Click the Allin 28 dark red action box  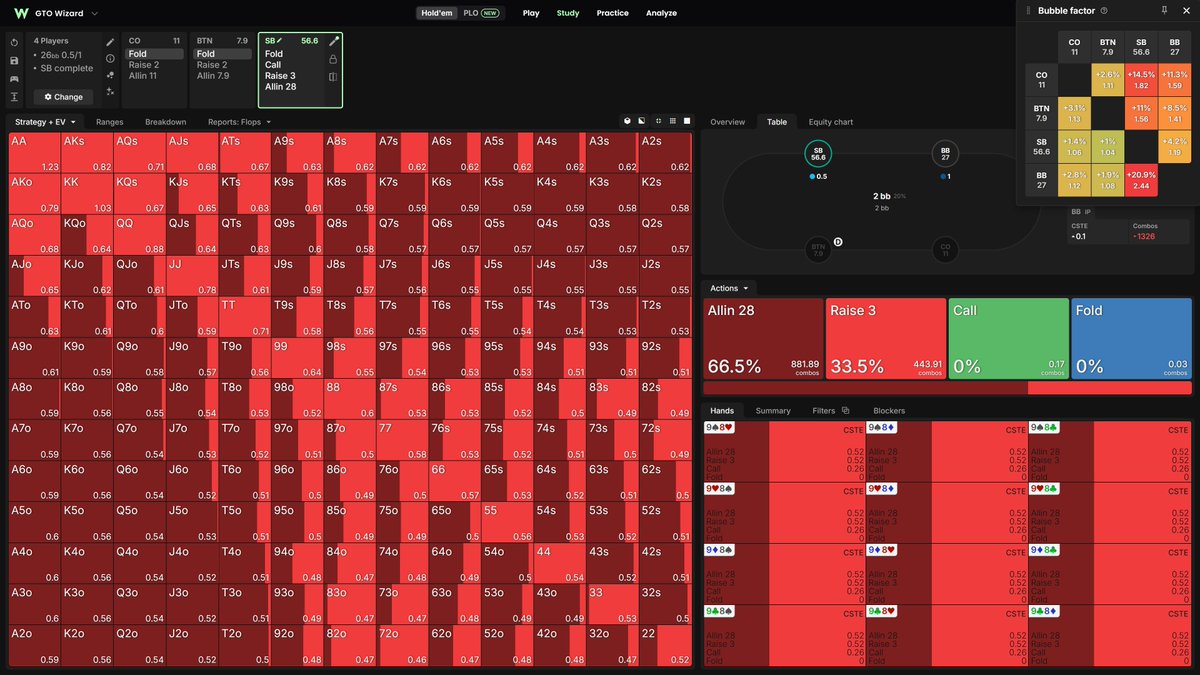click(x=762, y=338)
